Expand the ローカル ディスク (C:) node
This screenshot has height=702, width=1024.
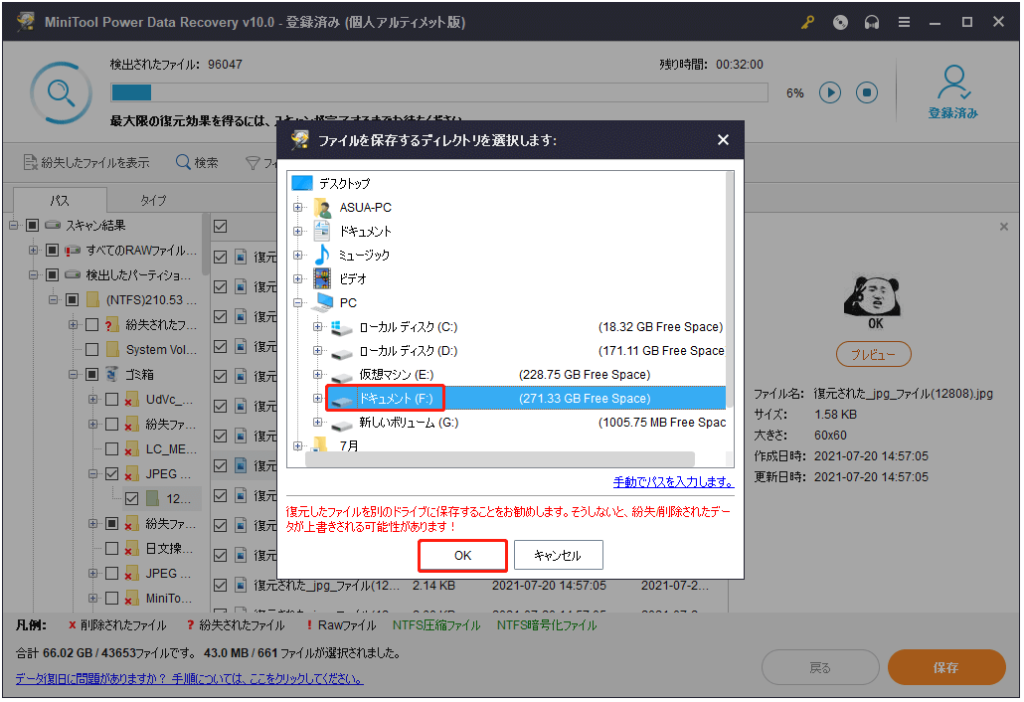(x=317, y=327)
